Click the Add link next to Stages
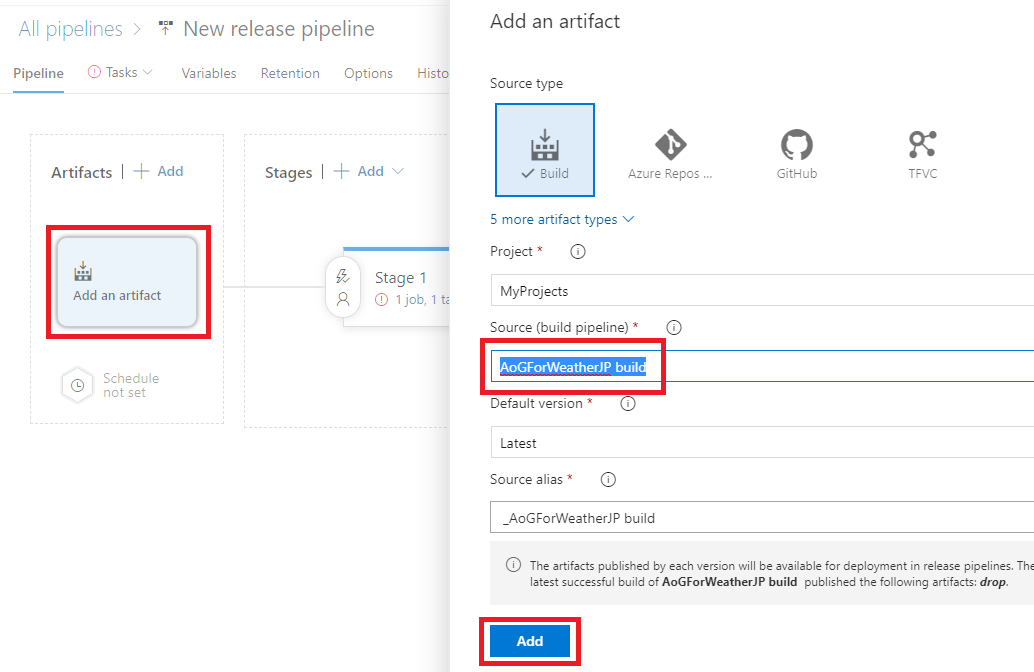 pos(371,171)
